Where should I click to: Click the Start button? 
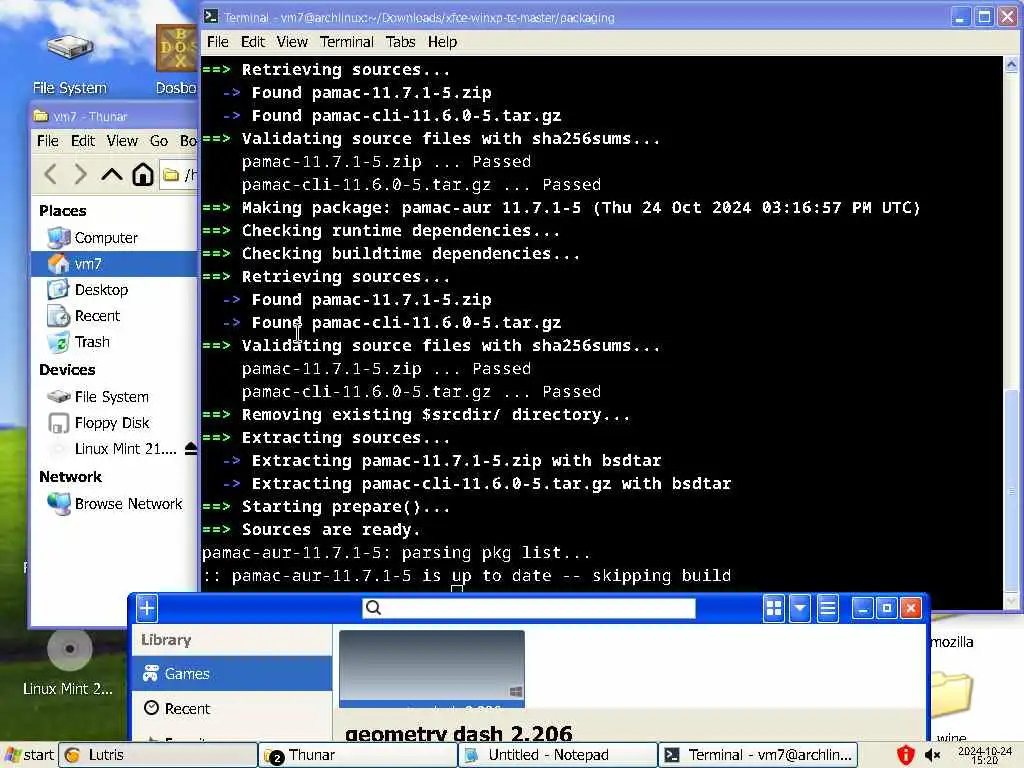coord(29,755)
